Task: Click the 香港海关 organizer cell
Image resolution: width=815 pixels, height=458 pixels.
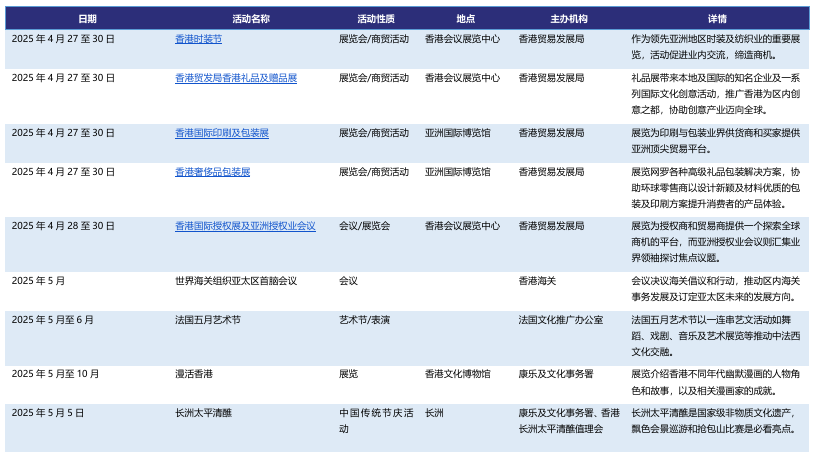Action: (x=537, y=281)
